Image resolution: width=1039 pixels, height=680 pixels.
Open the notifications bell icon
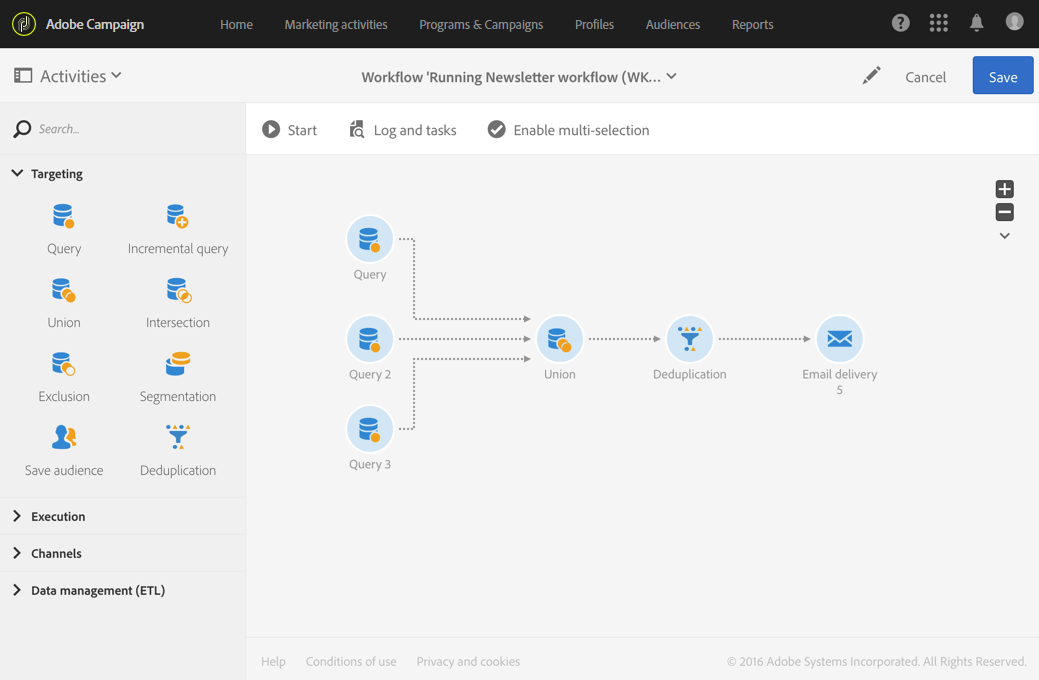tap(976, 23)
